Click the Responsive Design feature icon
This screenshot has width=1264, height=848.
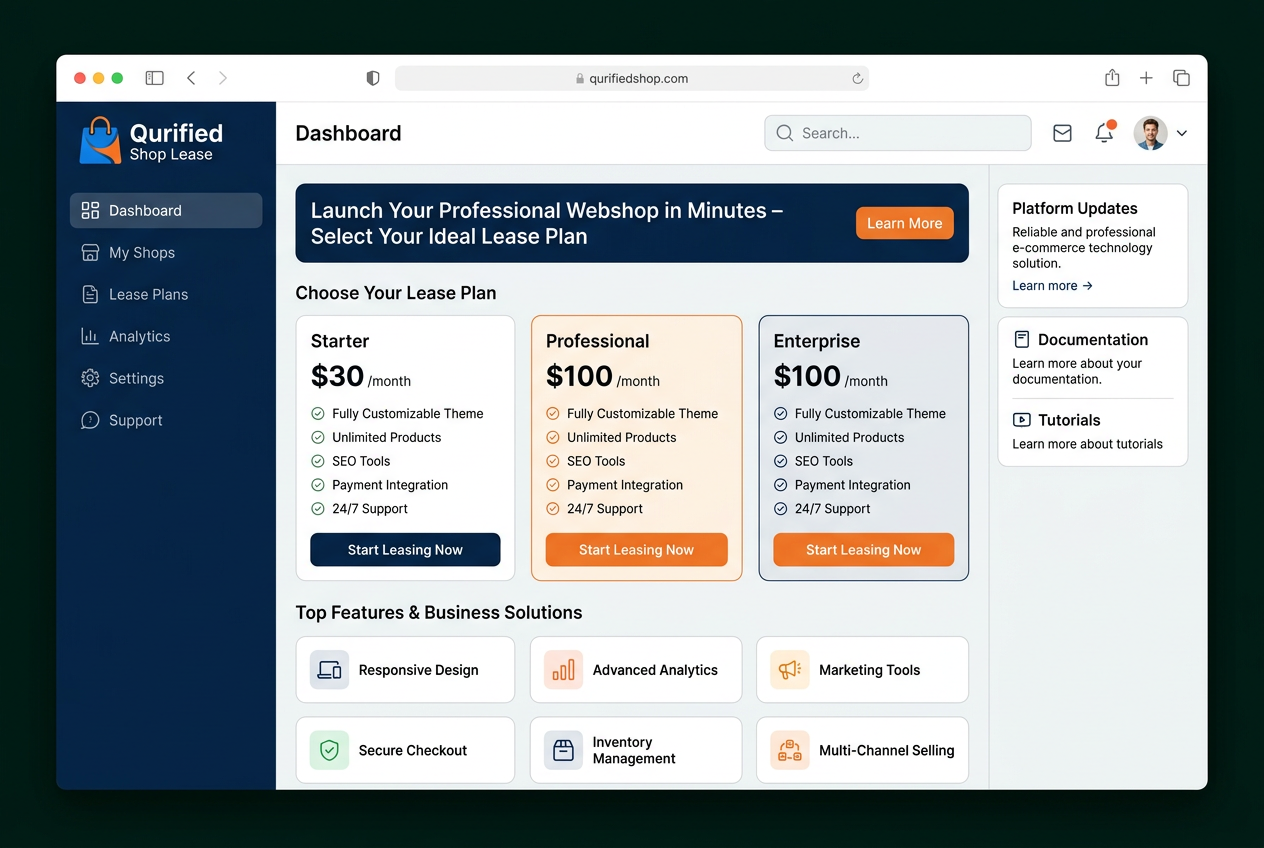coord(329,670)
